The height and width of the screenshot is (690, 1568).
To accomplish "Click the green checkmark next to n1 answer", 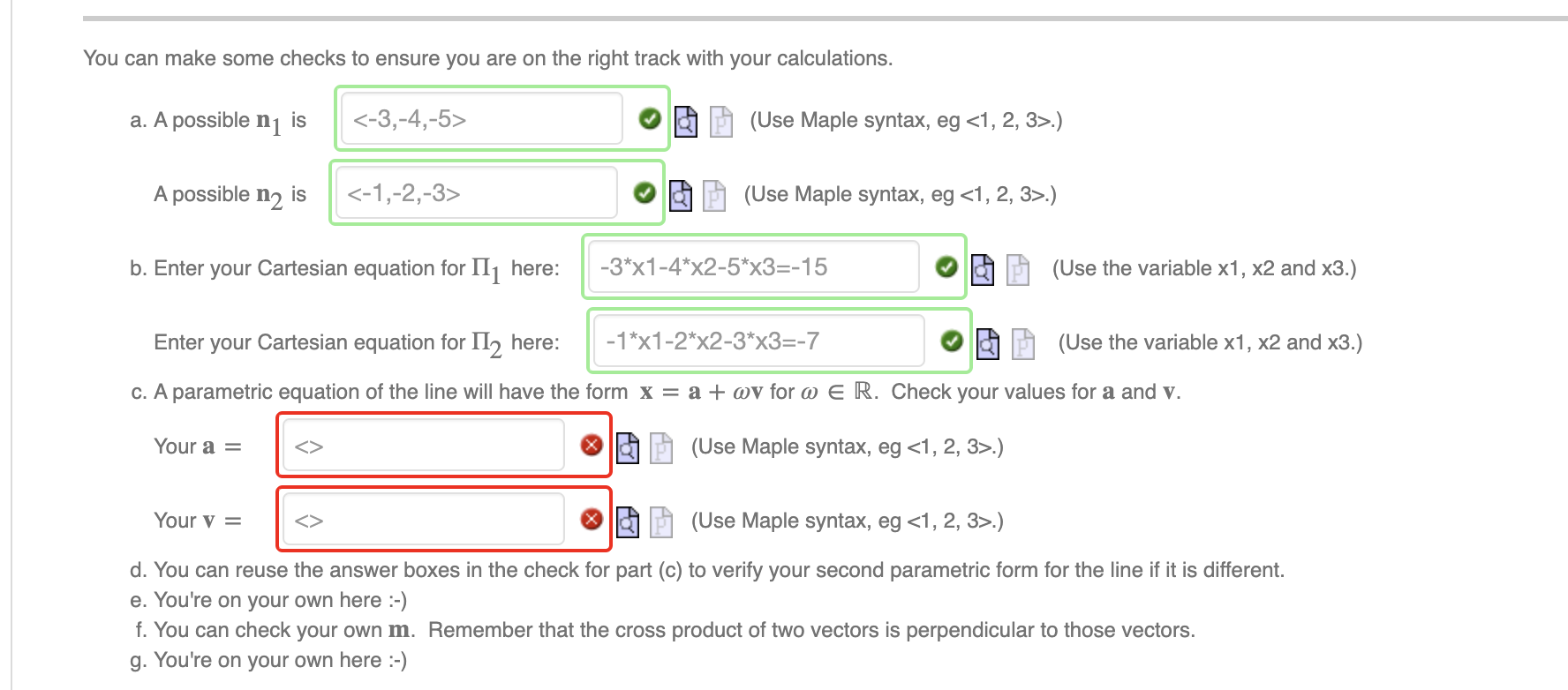I will point(650,119).
